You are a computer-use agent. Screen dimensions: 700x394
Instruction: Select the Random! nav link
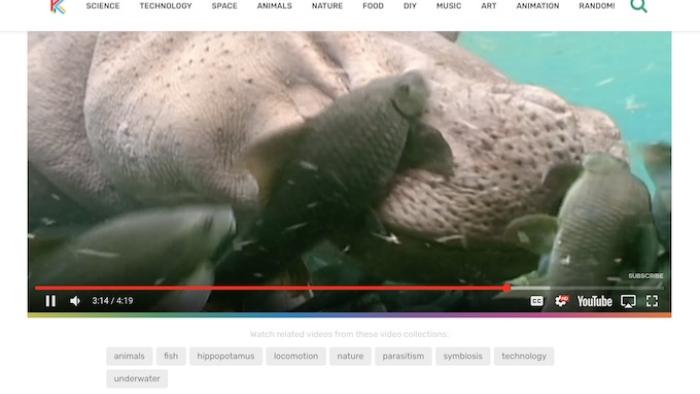pyautogui.click(x=597, y=6)
